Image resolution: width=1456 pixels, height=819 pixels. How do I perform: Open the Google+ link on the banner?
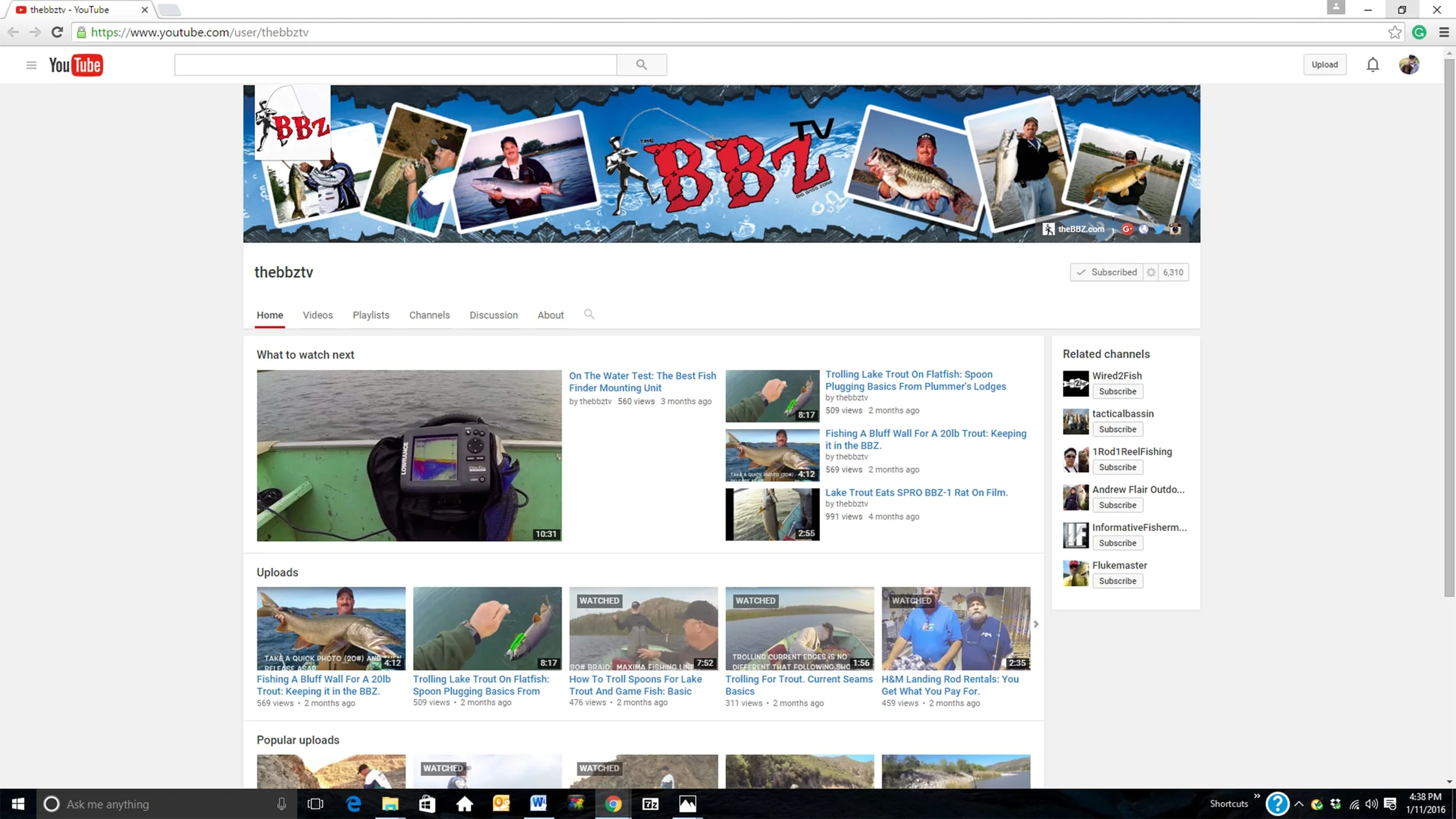1128,229
